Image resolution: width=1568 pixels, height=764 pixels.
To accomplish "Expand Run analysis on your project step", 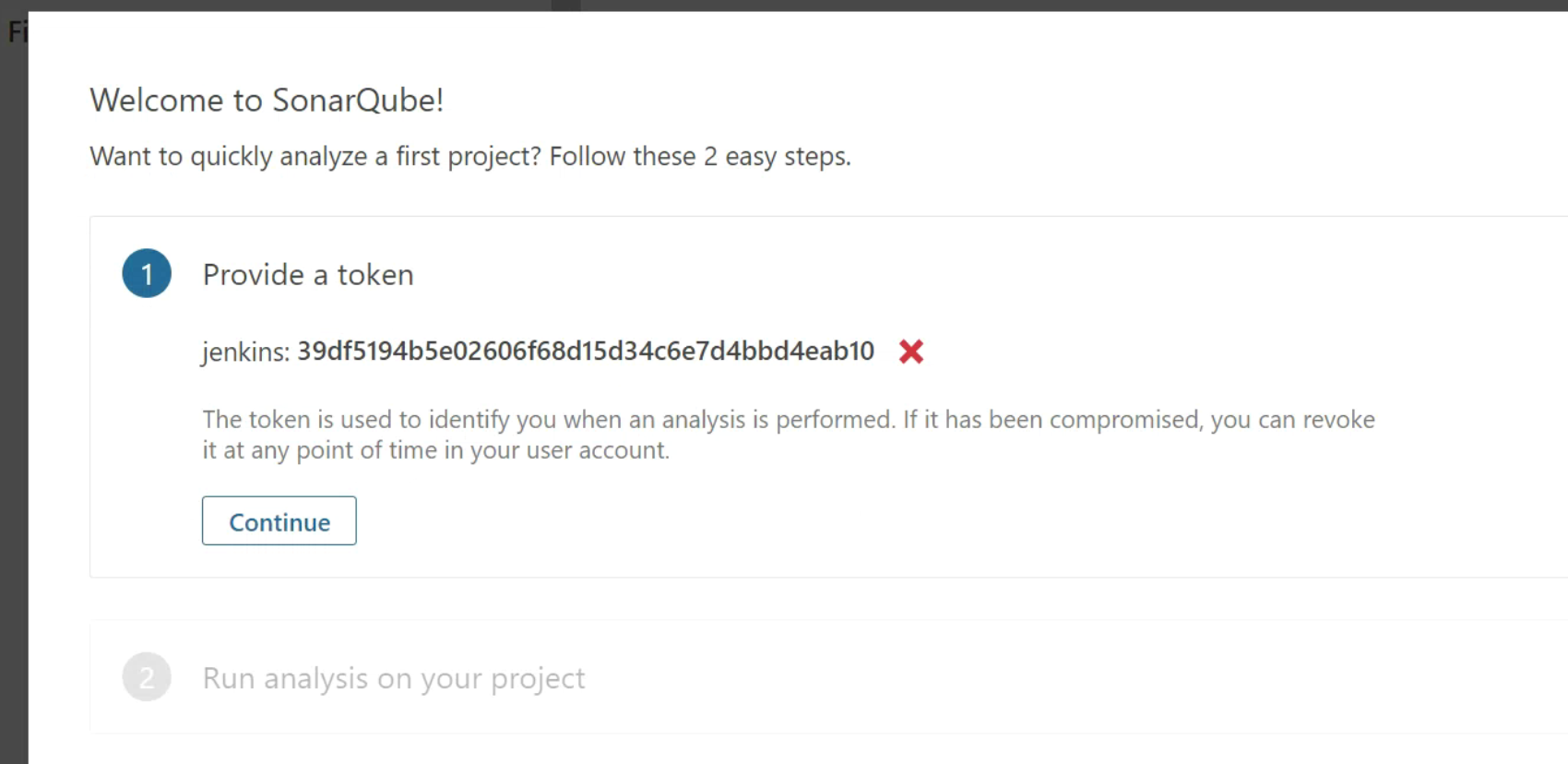I will [394, 678].
